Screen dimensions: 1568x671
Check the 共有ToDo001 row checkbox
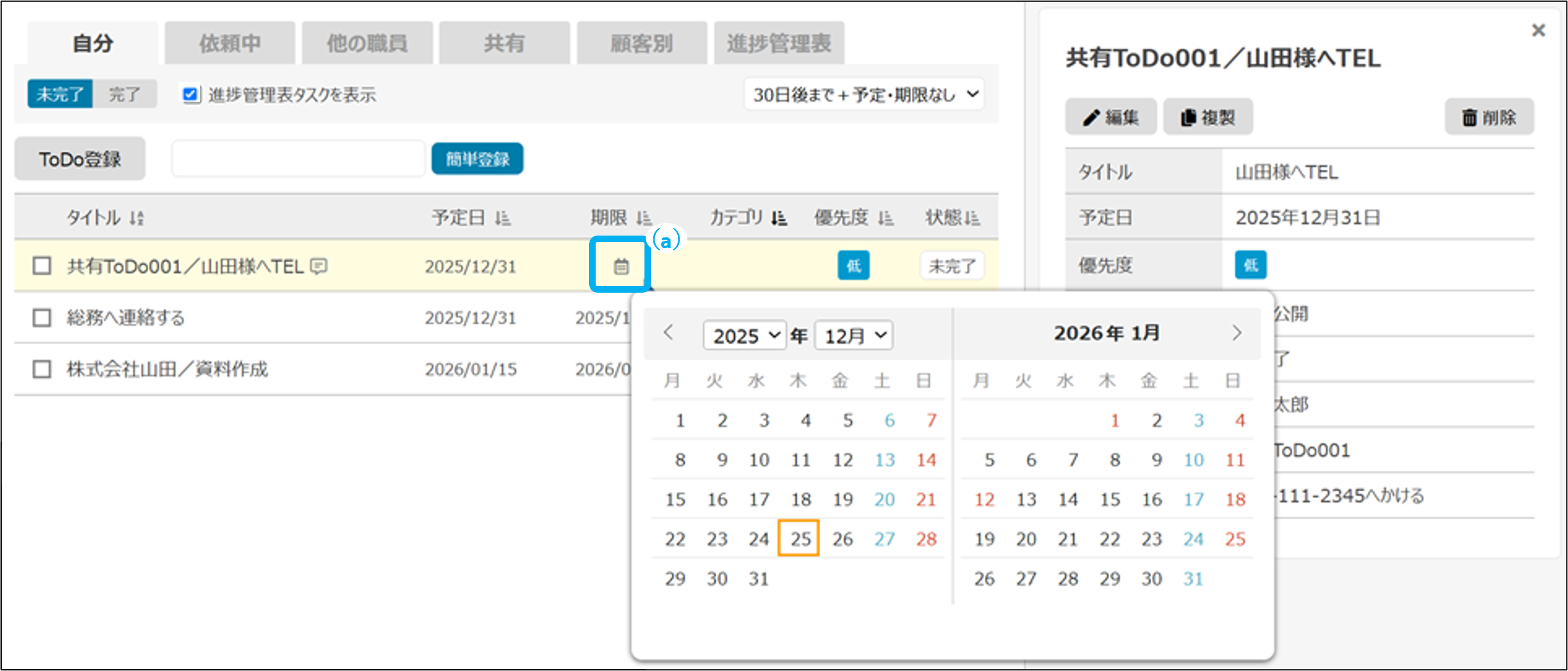[42, 266]
